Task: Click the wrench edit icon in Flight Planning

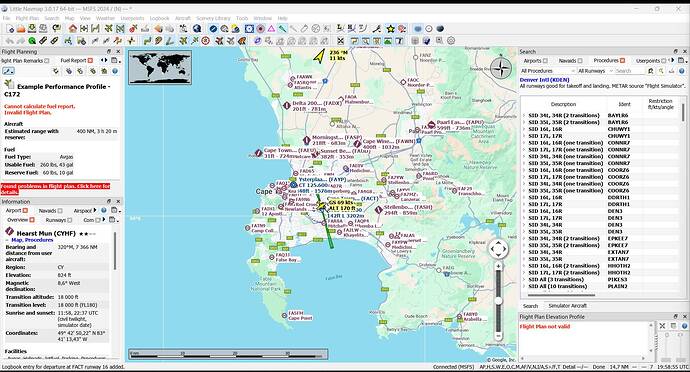Action: [8, 71]
